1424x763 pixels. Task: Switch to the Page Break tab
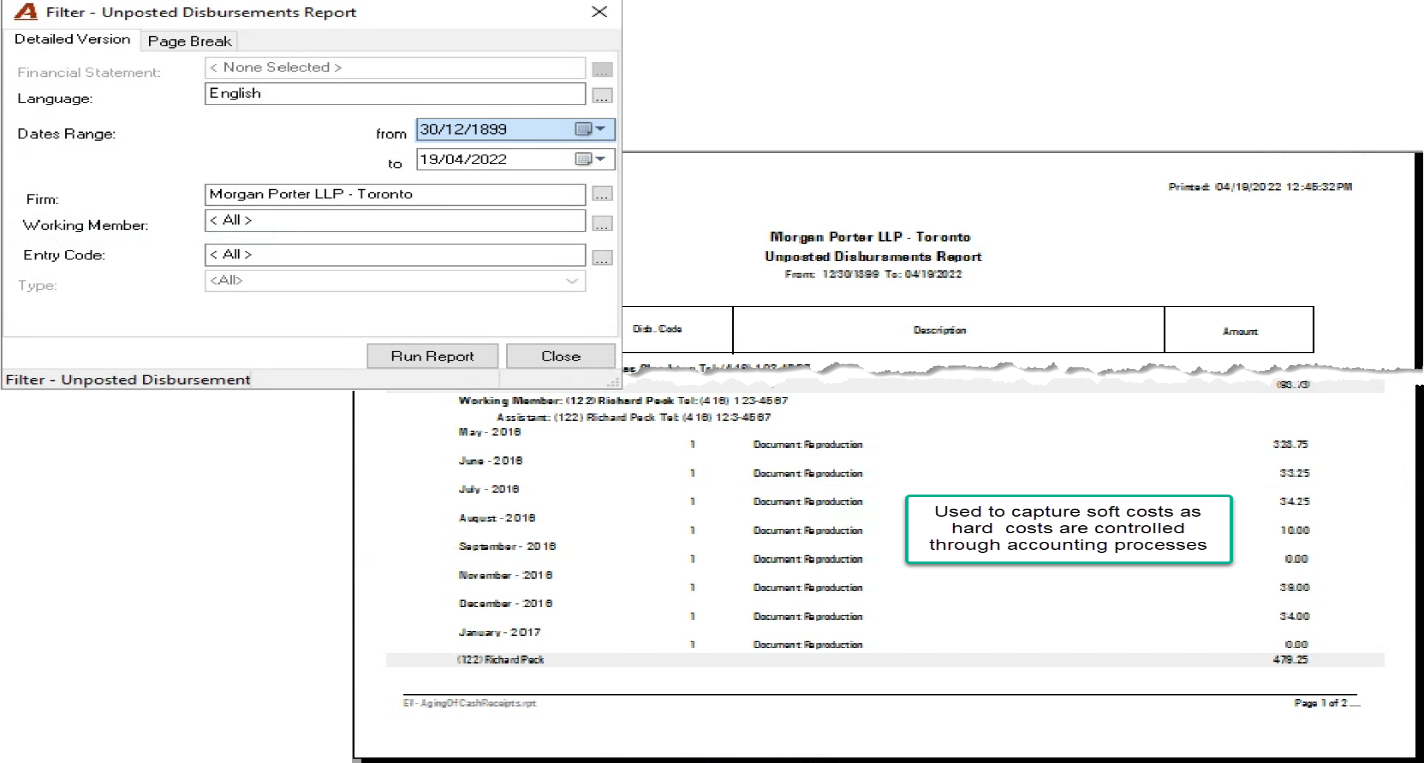(189, 41)
